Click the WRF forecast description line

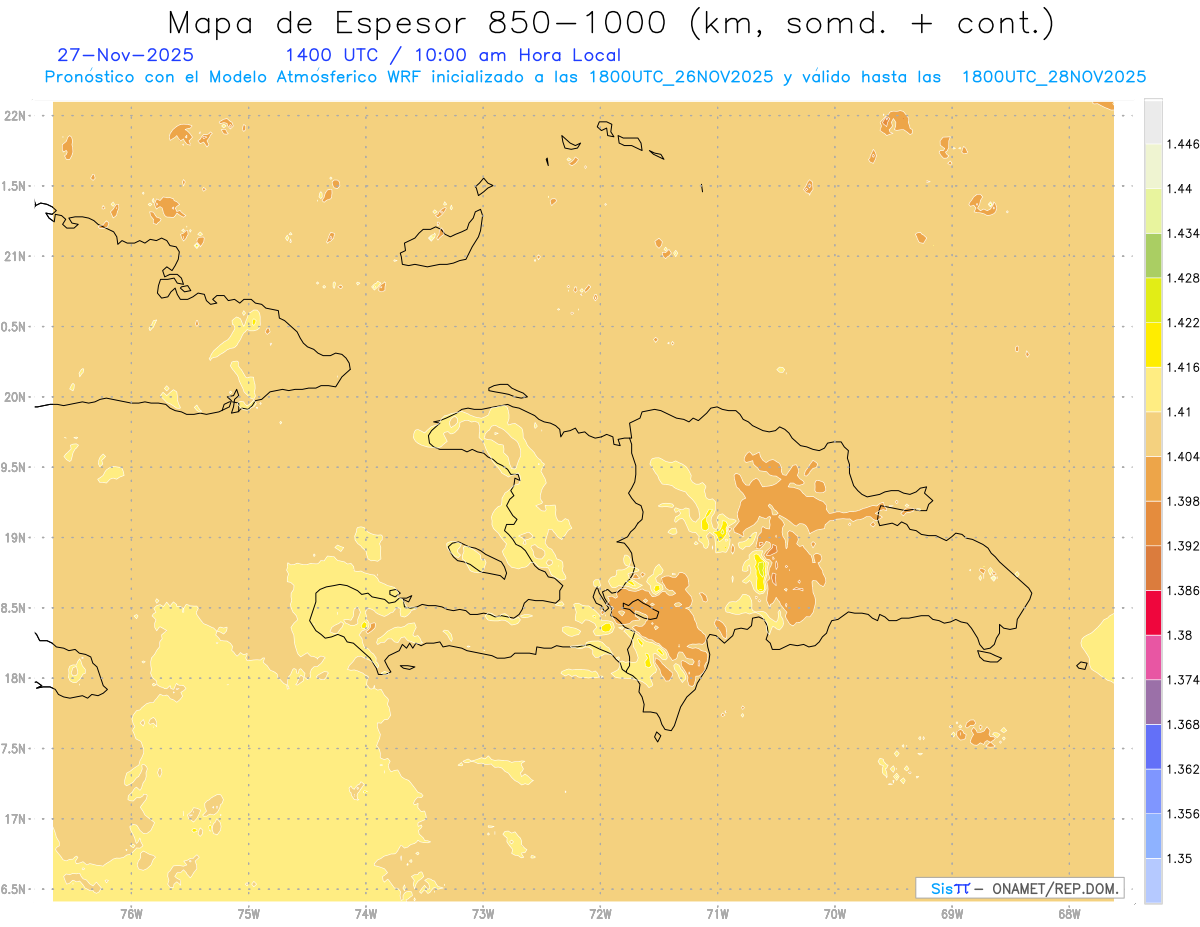(595, 77)
